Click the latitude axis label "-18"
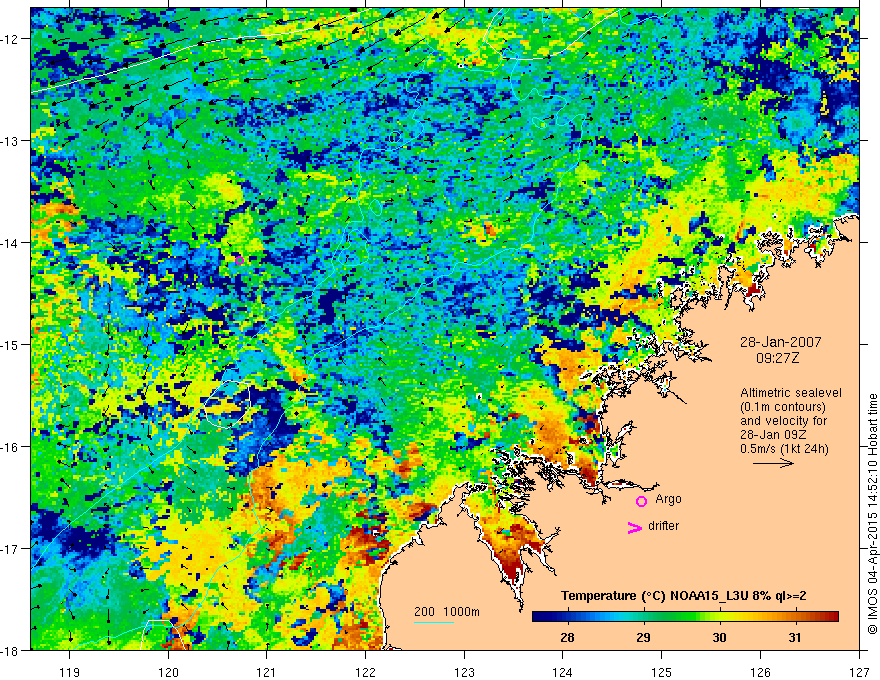Viewport: 880px width, 680px height. pyautogui.click(x=11, y=650)
